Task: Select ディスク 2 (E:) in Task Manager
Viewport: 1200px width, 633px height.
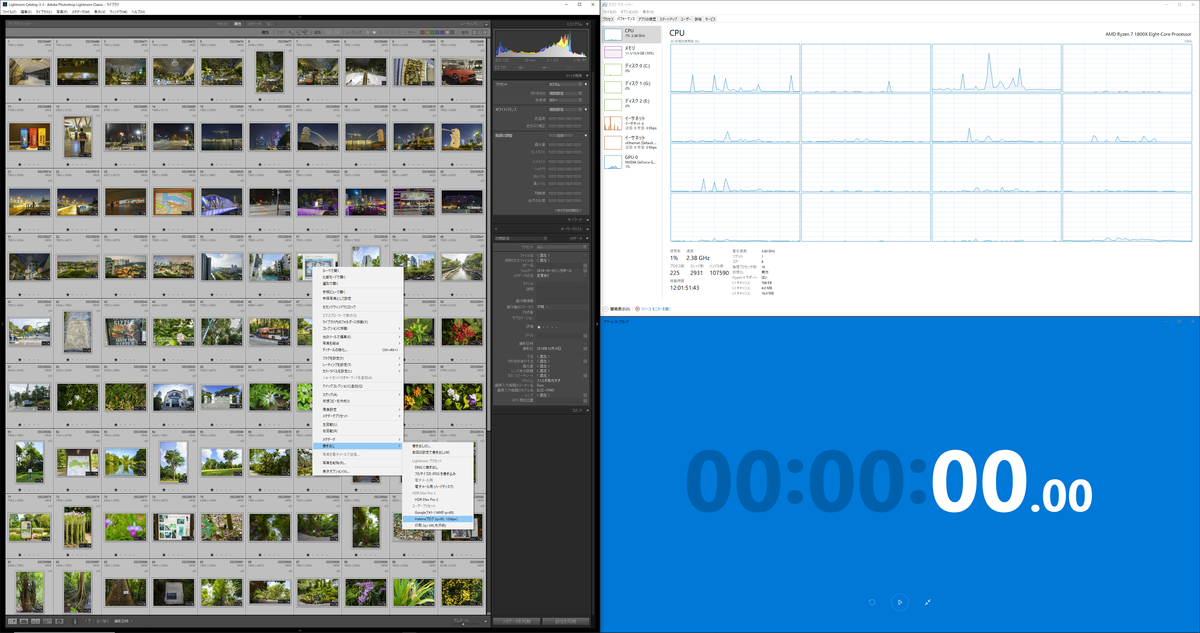Action: pyautogui.click(x=631, y=105)
